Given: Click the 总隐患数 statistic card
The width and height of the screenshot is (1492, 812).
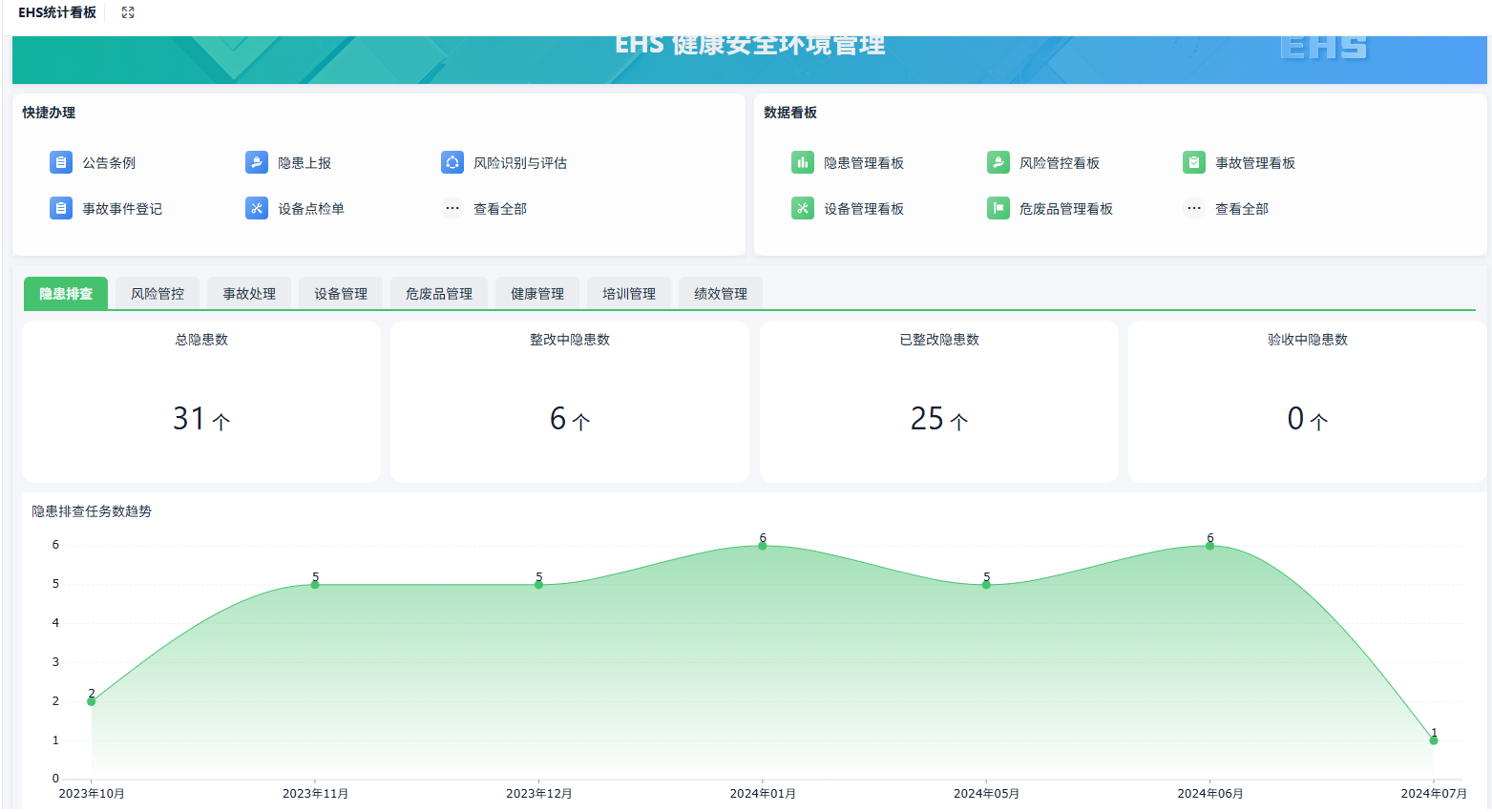Looking at the screenshot, I should point(200,401).
